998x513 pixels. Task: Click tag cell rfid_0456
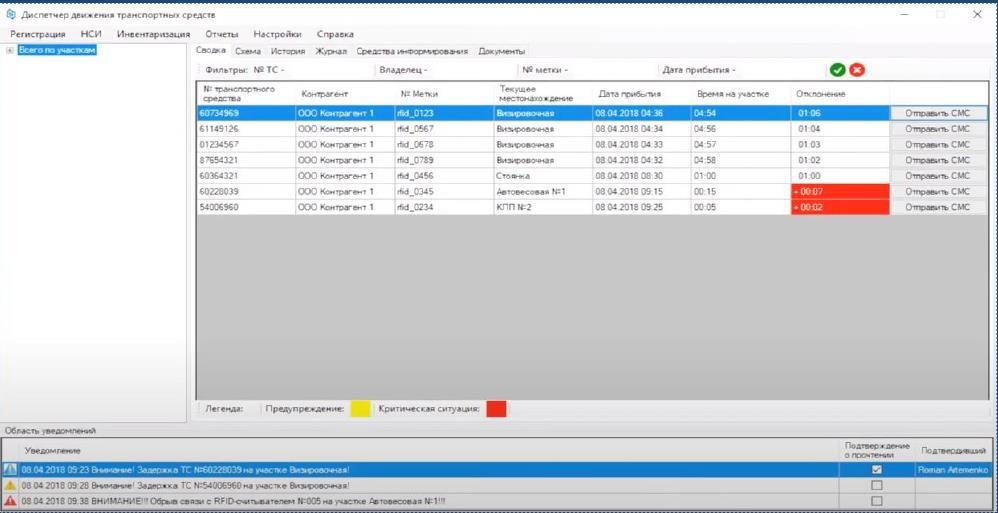444,176
